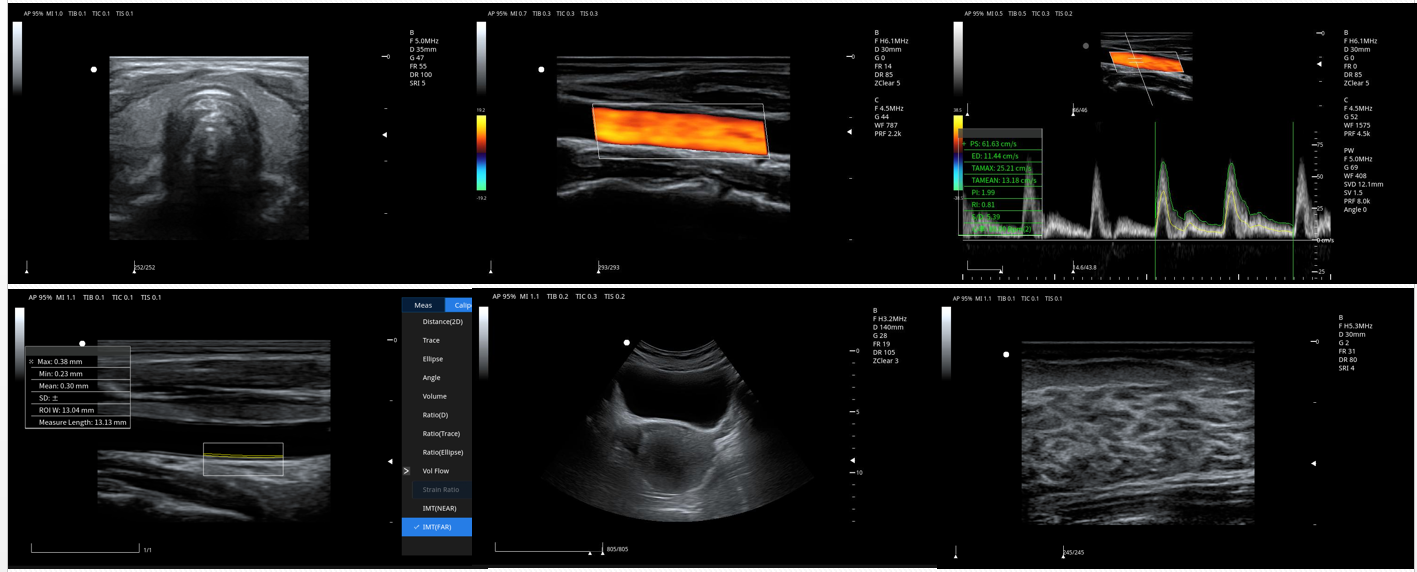Screen dimensions: 1417x572
Task: Enable the IMT(NEAR) measurement option
Action: tap(439, 508)
